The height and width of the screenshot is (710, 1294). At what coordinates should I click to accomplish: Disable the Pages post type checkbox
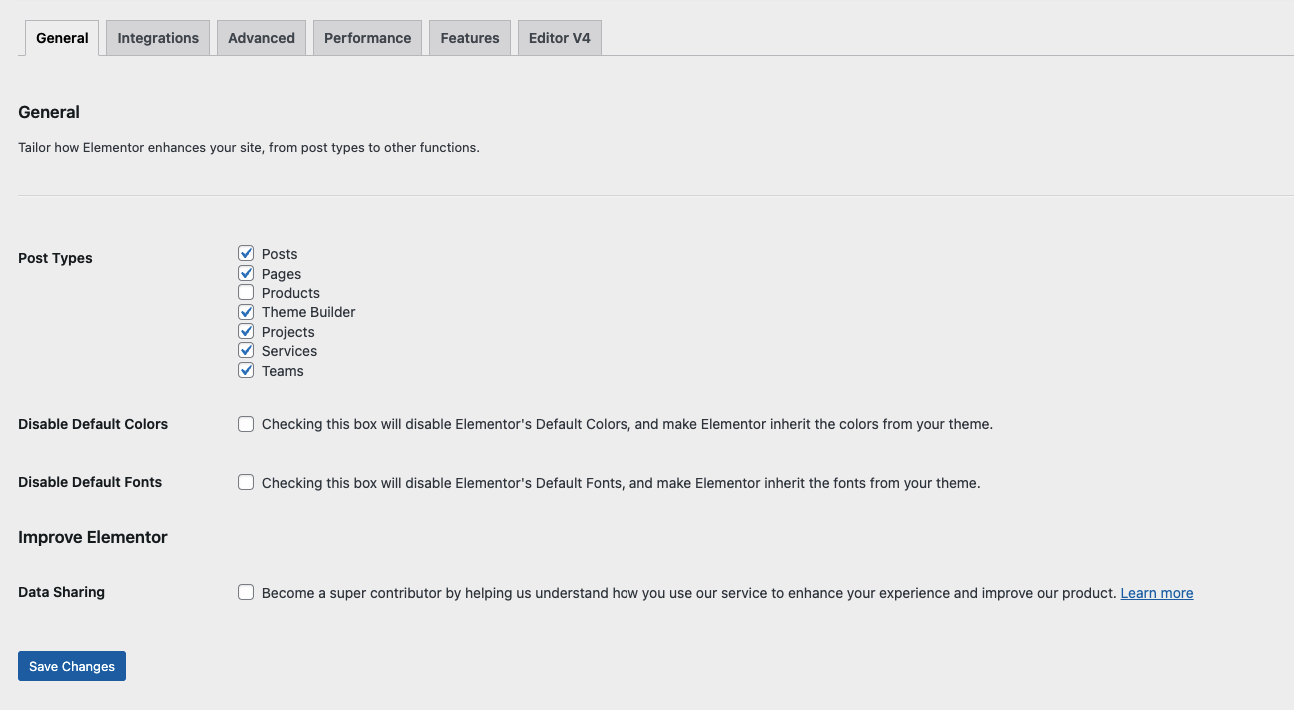coord(246,273)
